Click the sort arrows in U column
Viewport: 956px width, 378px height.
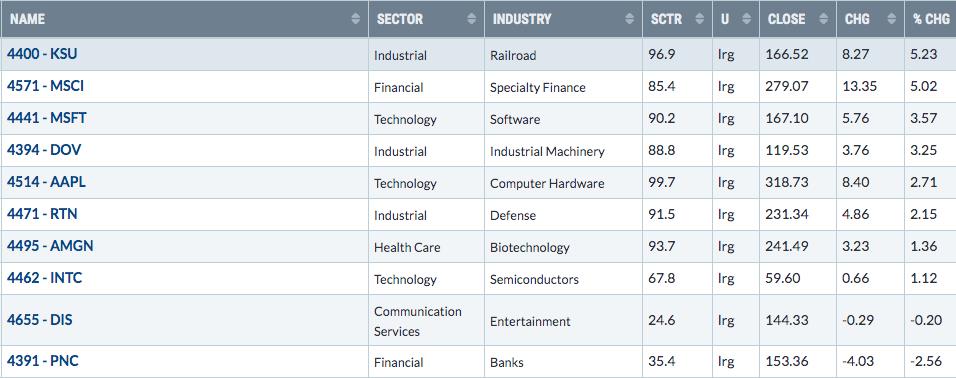(x=746, y=20)
